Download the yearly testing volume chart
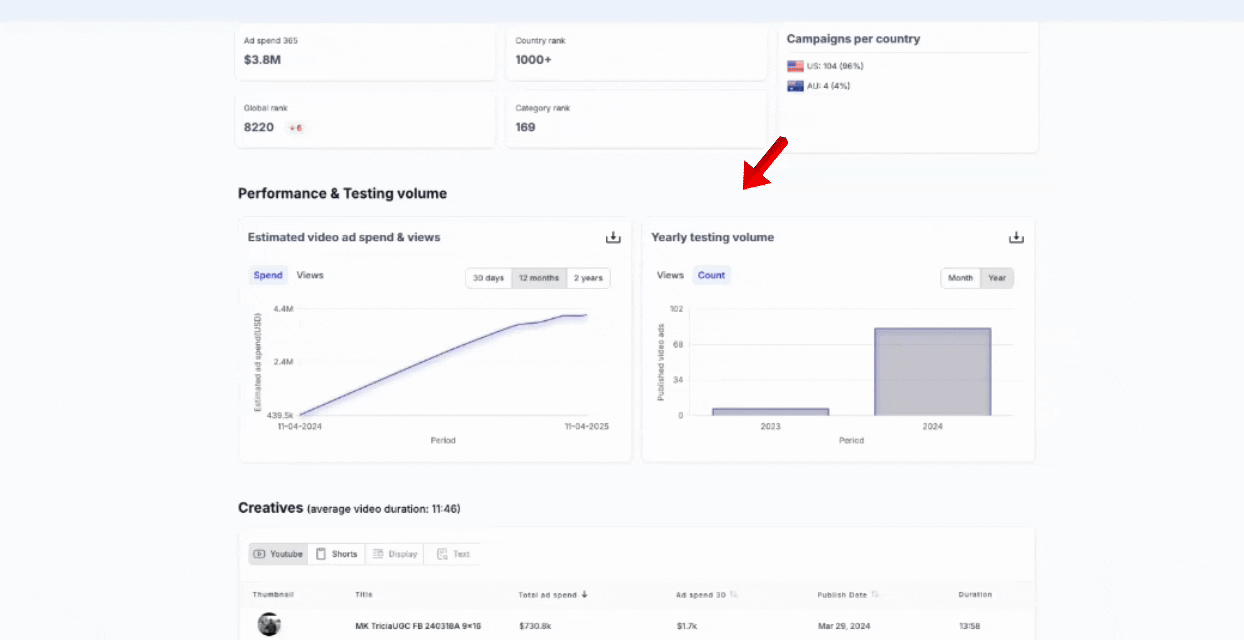 pyautogui.click(x=1016, y=238)
